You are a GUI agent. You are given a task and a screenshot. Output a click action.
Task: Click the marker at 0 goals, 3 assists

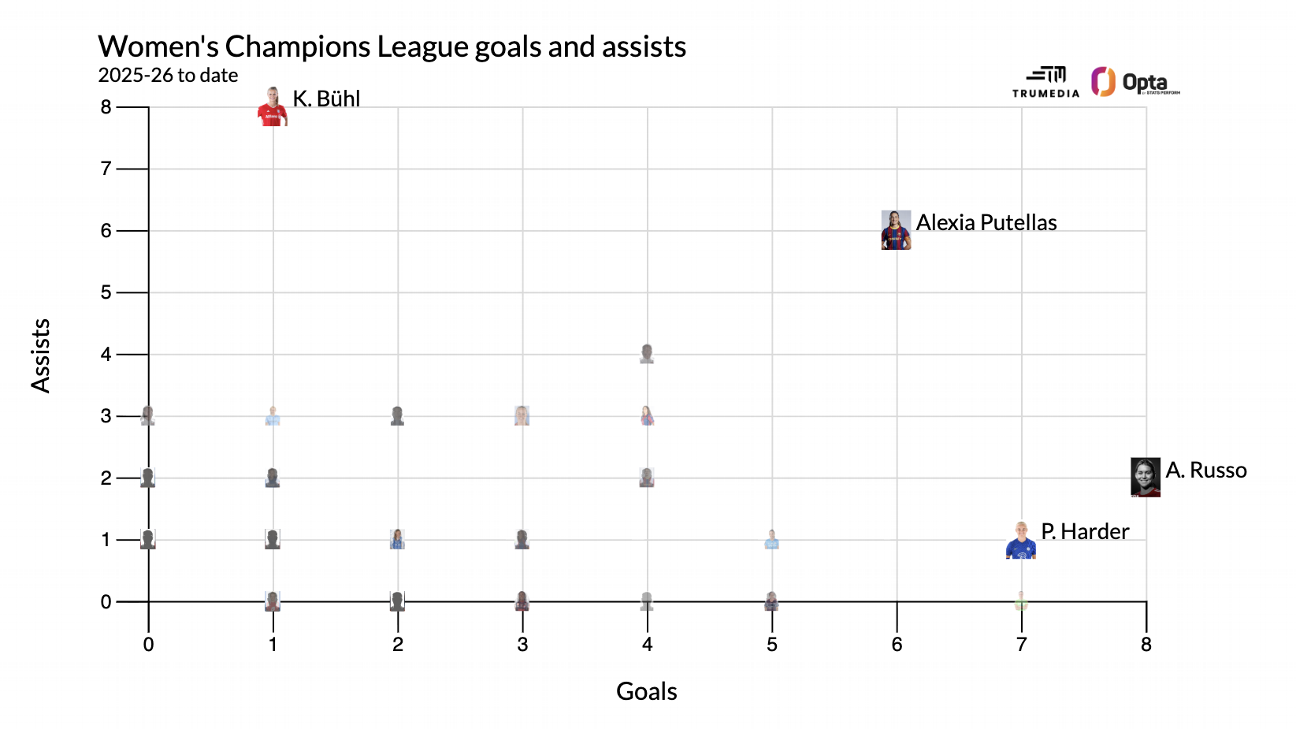point(148,416)
